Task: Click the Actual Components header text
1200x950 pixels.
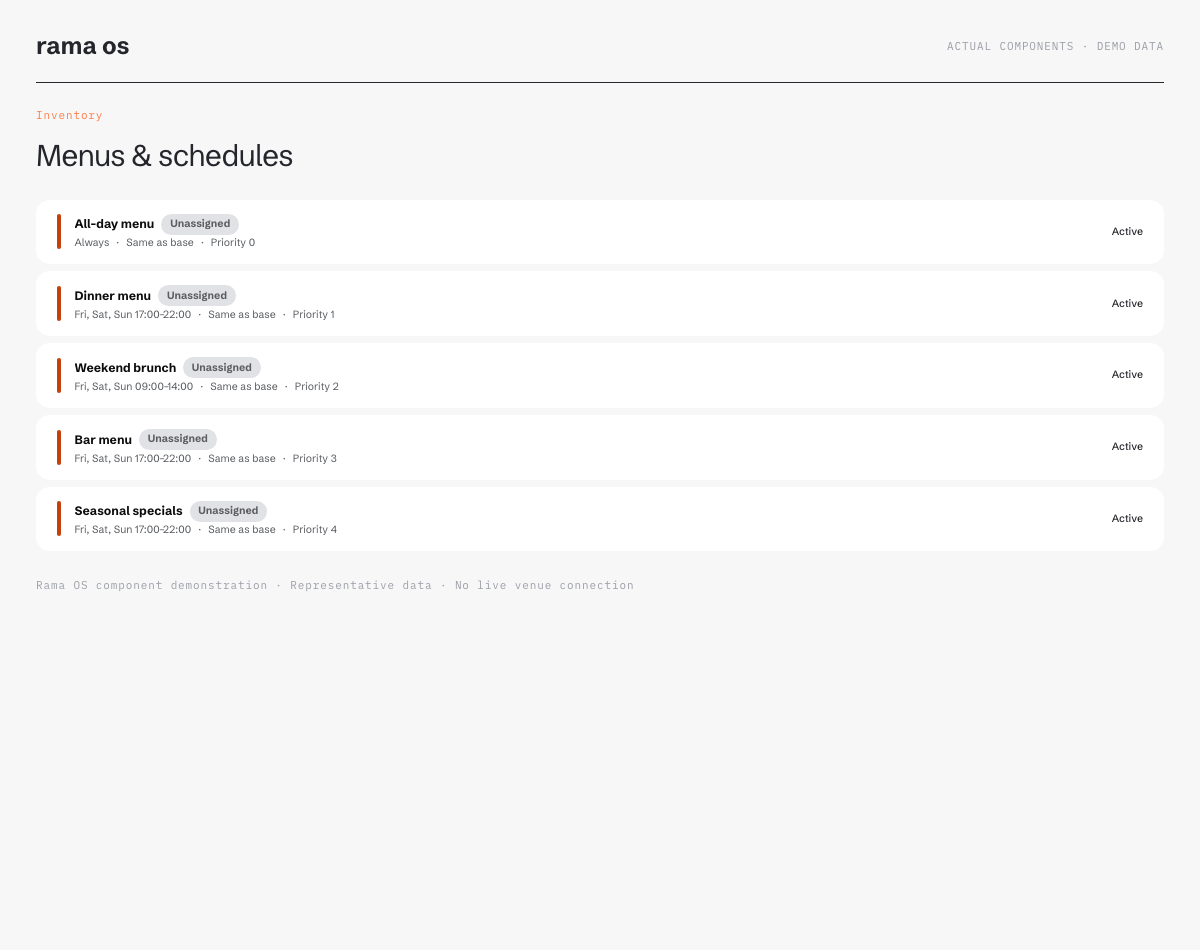Action: [1010, 47]
